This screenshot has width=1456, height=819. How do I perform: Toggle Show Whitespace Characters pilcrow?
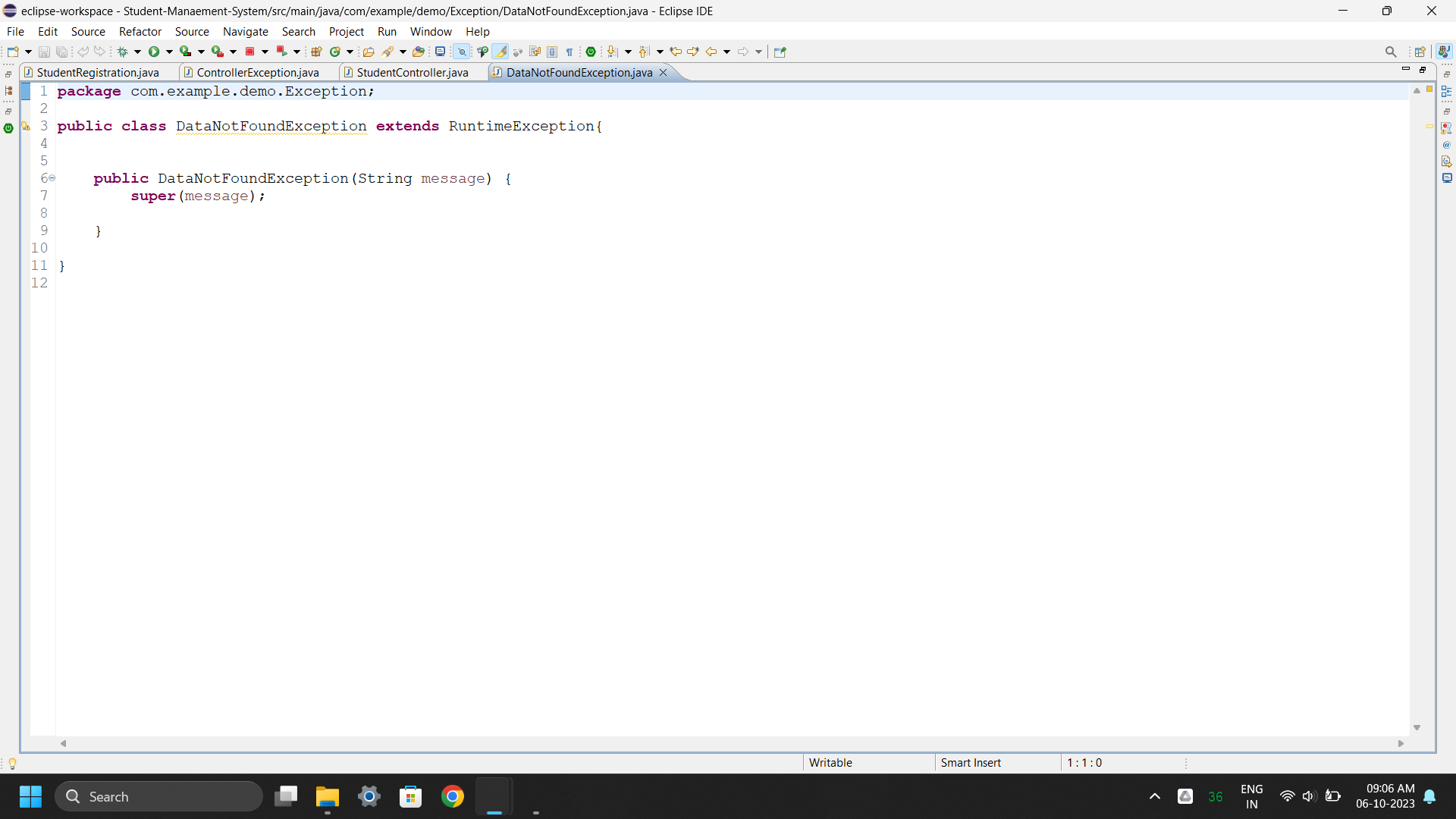pyautogui.click(x=569, y=52)
